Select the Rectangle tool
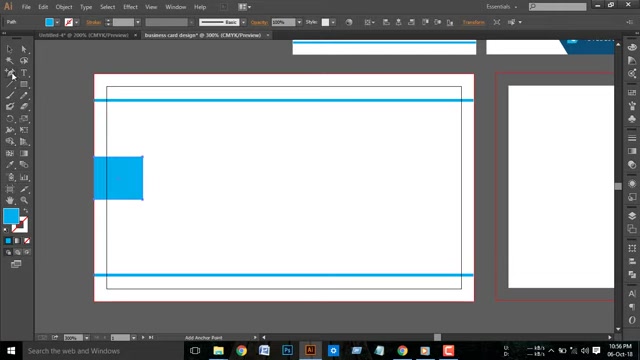 point(24,84)
